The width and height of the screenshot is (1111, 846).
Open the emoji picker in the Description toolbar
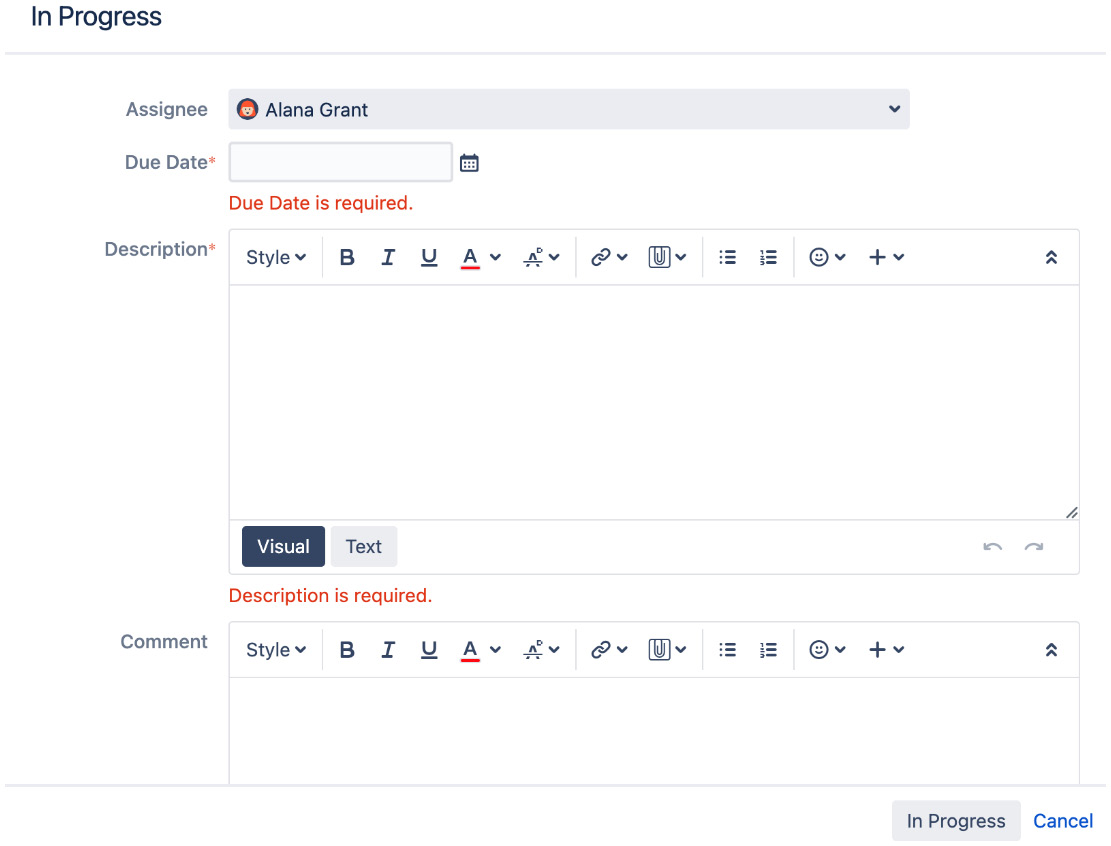(820, 257)
